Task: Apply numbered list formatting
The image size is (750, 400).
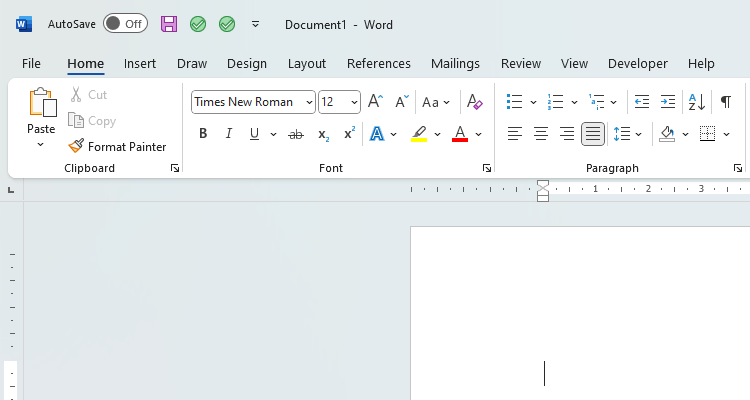Action: [556, 101]
